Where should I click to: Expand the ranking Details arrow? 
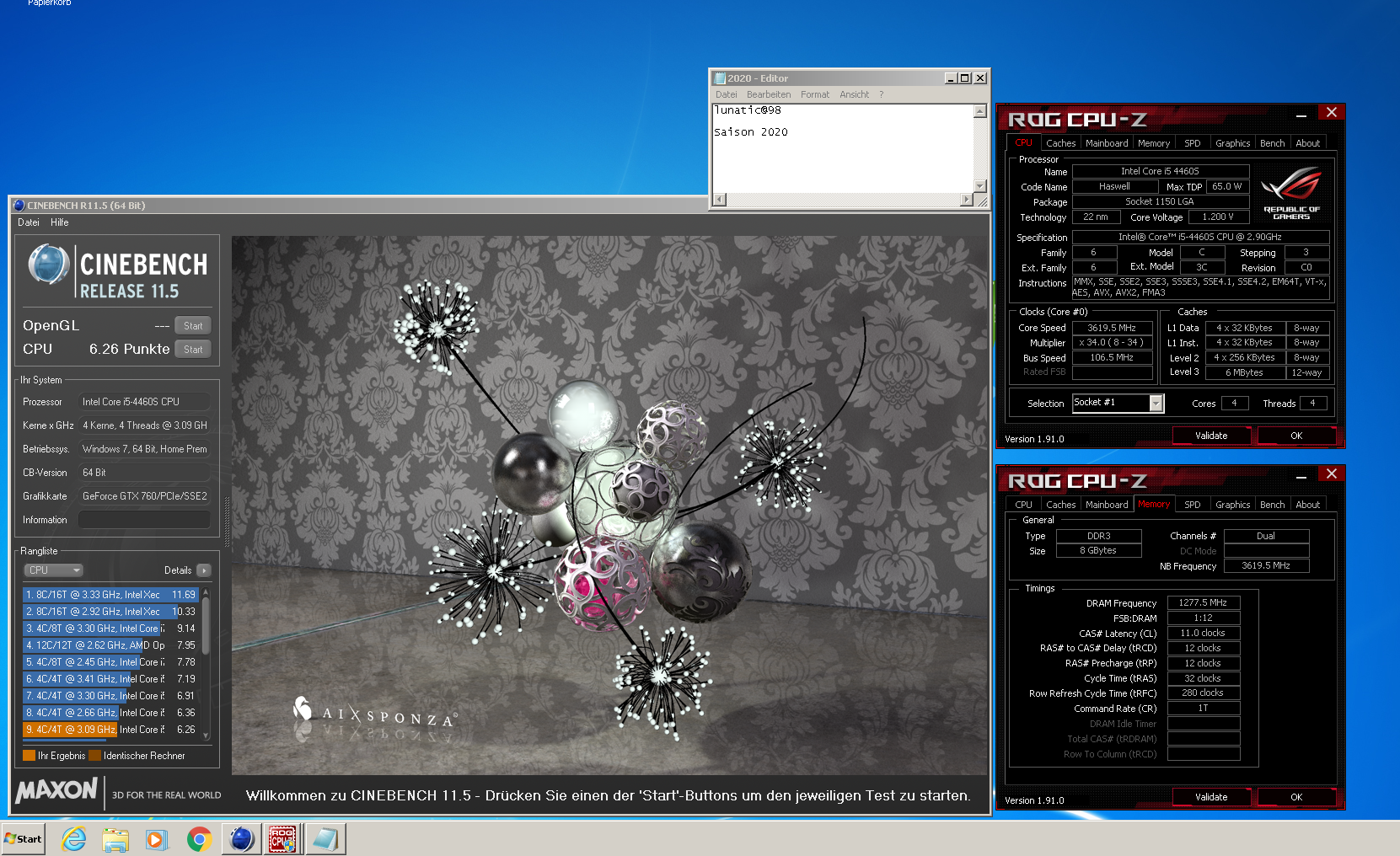click(204, 570)
